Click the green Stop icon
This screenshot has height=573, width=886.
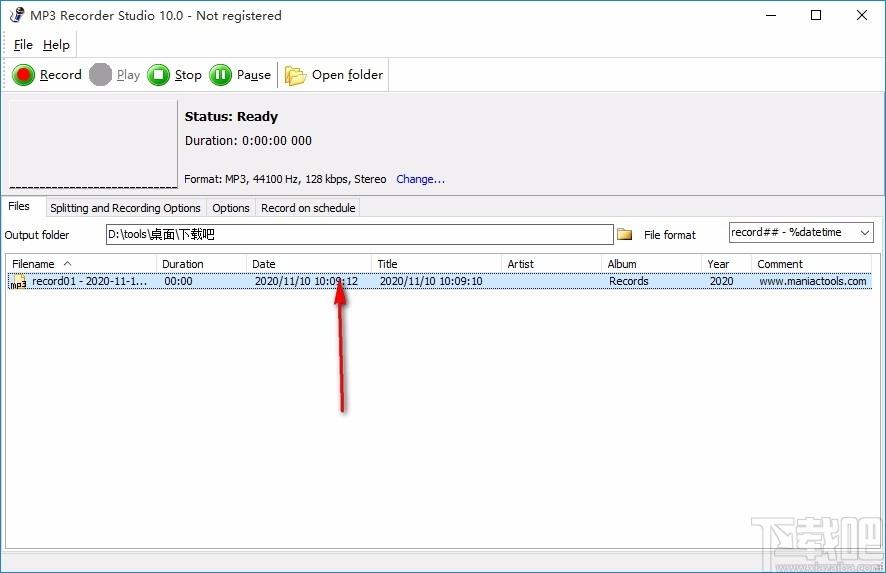(x=158, y=75)
